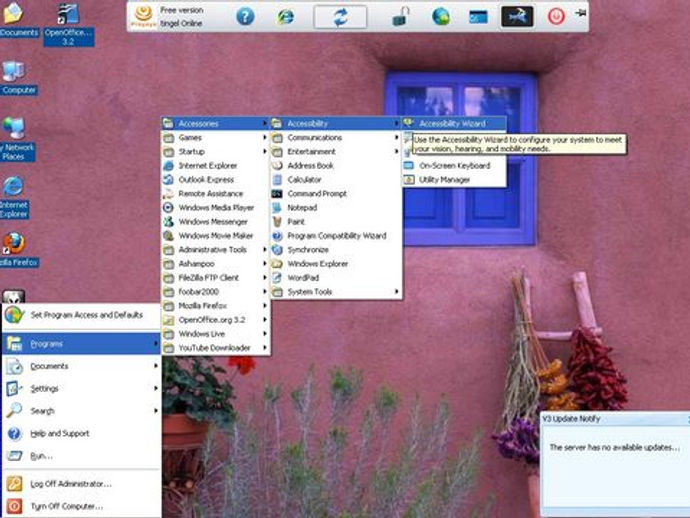The image size is (690, 518).
Task: Open the Documents desktop icon
Action: click(17, 20)
